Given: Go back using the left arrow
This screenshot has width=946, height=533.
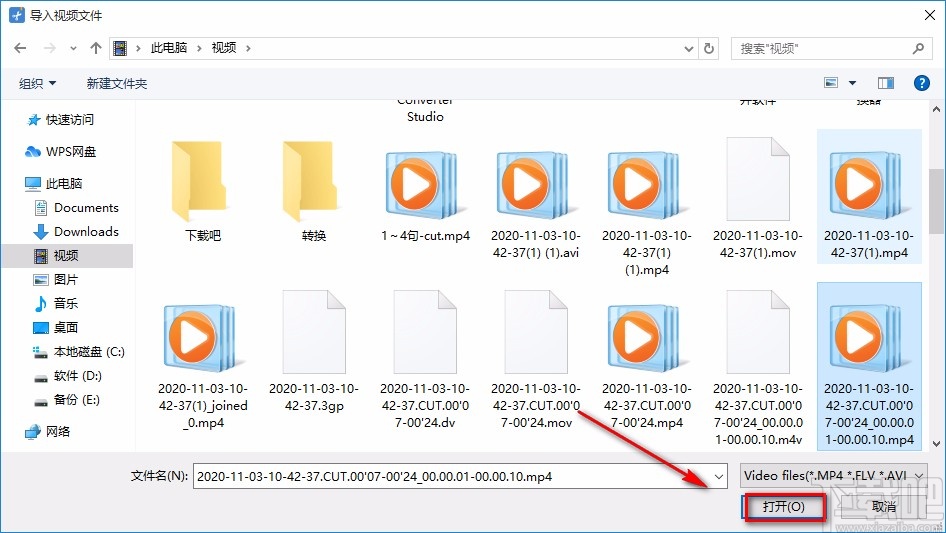Looking at the screenshot, I should click(20, 48).
